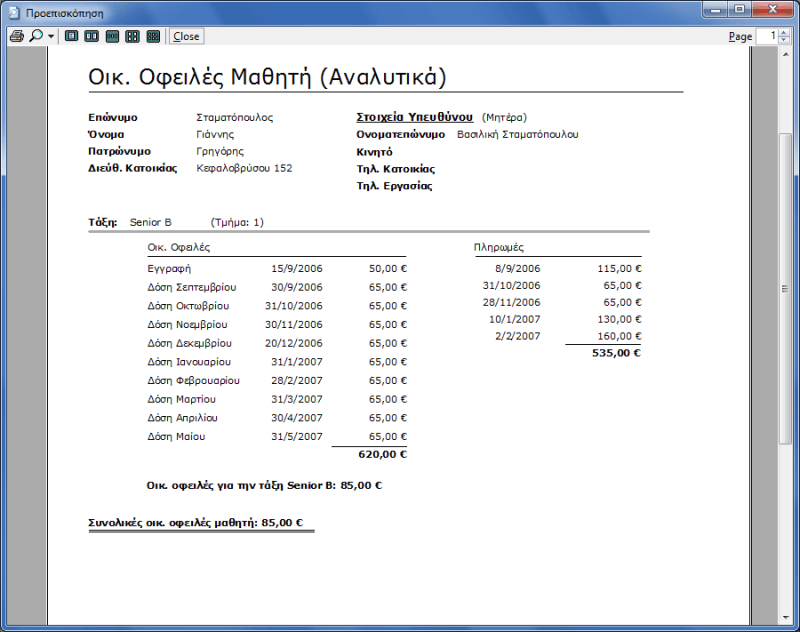Open the zoom level dropdown arrow
Screen dimensions: 800x632
click(x=51, y=37)
